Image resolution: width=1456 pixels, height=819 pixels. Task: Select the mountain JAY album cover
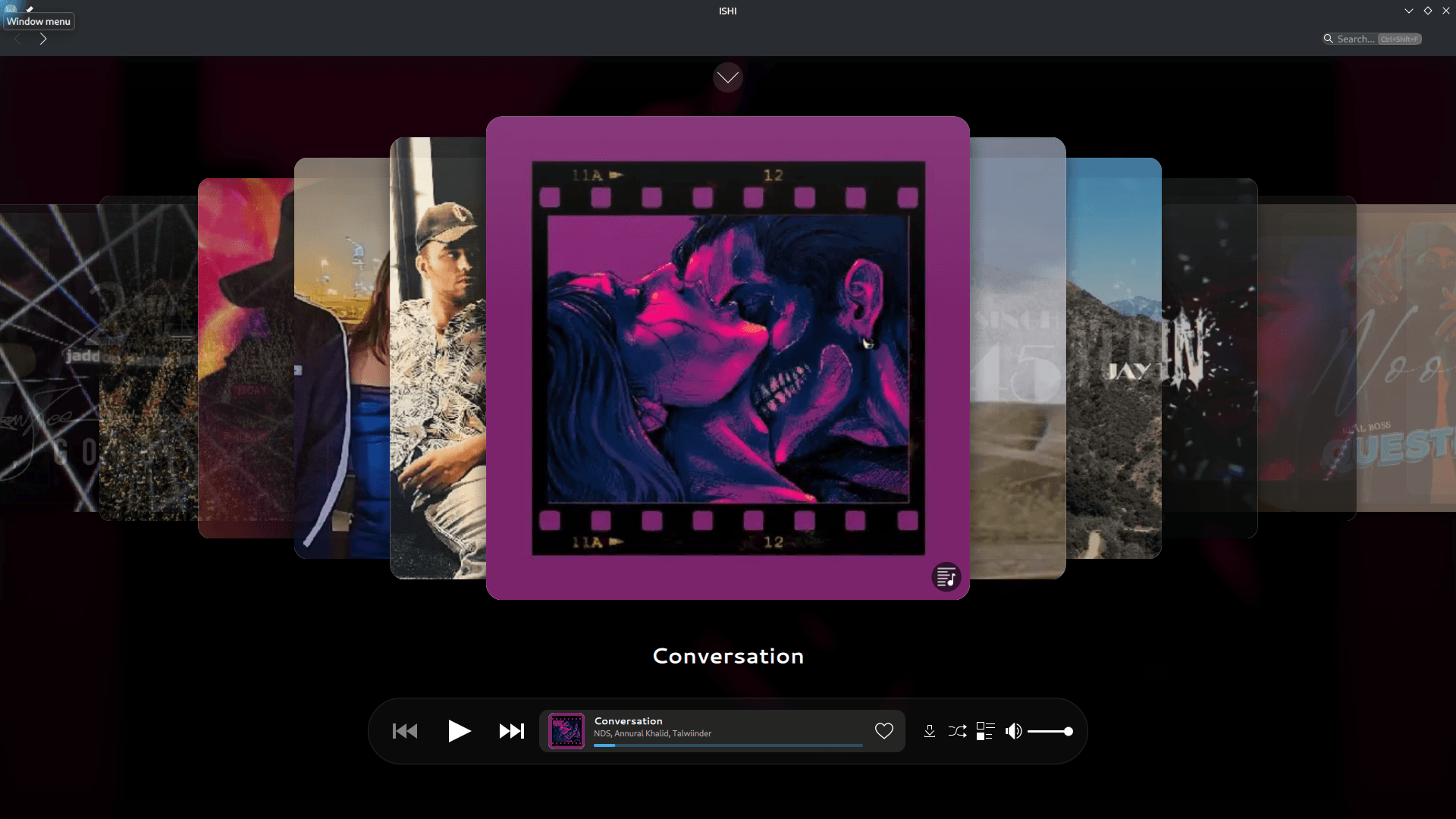click(1113, 356)
